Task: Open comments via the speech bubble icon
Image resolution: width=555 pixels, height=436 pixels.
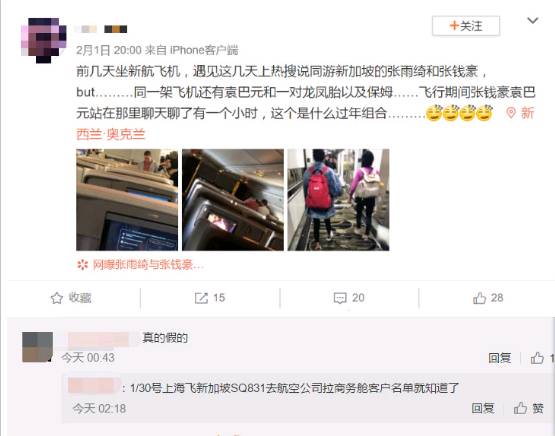Action: pos(340,298)
